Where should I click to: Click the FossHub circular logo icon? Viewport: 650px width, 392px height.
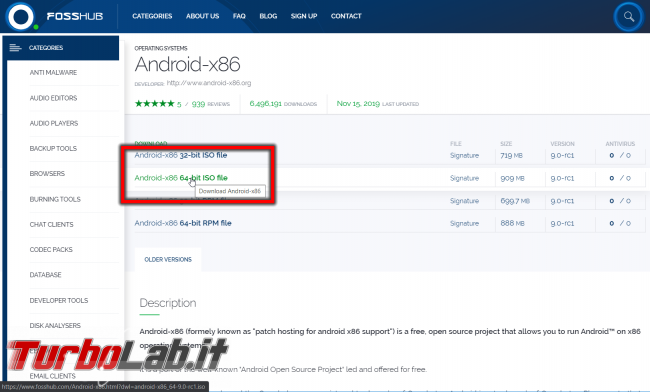click(20, 16)
